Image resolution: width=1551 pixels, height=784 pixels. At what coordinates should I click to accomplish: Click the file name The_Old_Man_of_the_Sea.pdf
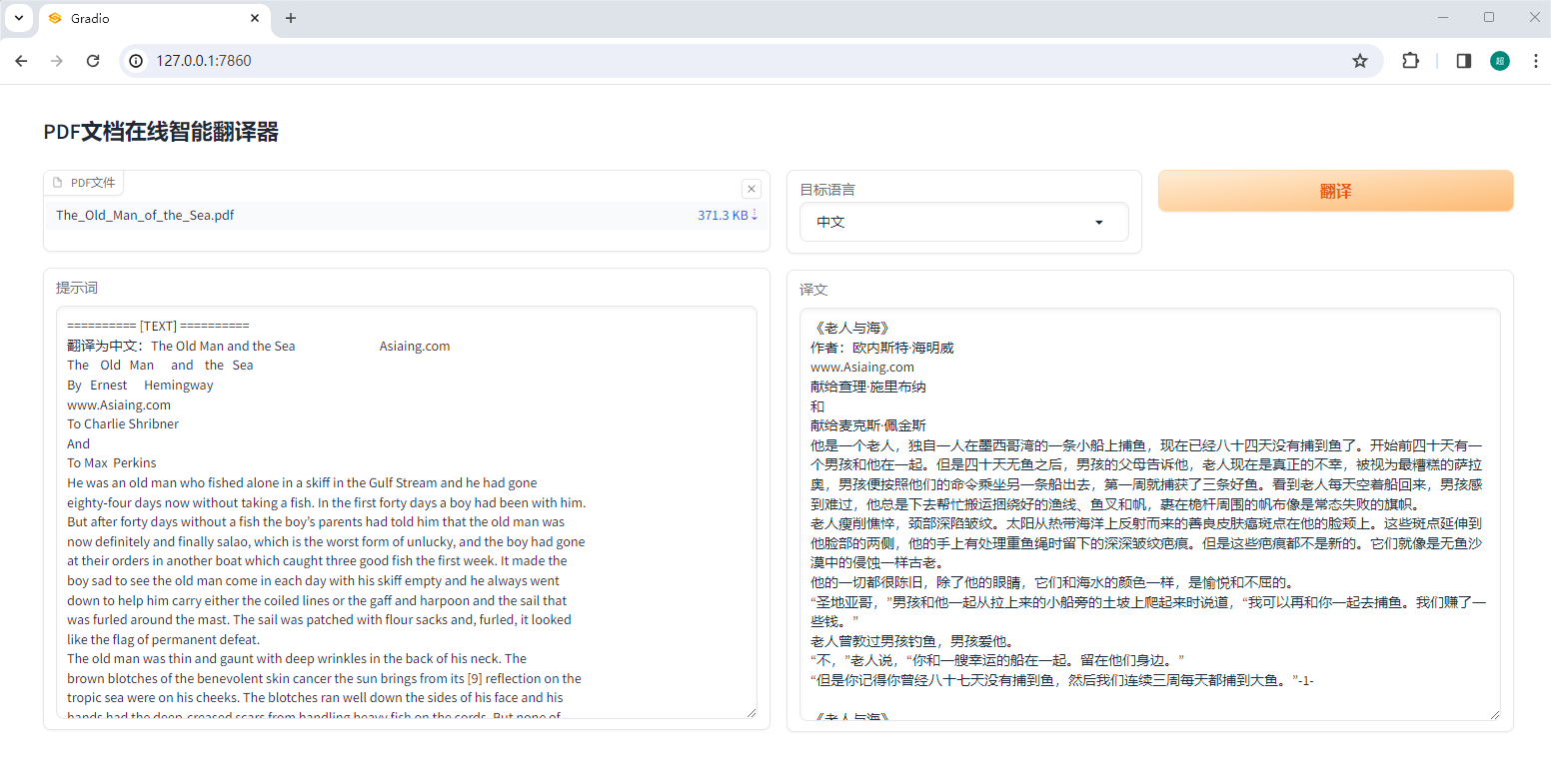tap(145, 215)
